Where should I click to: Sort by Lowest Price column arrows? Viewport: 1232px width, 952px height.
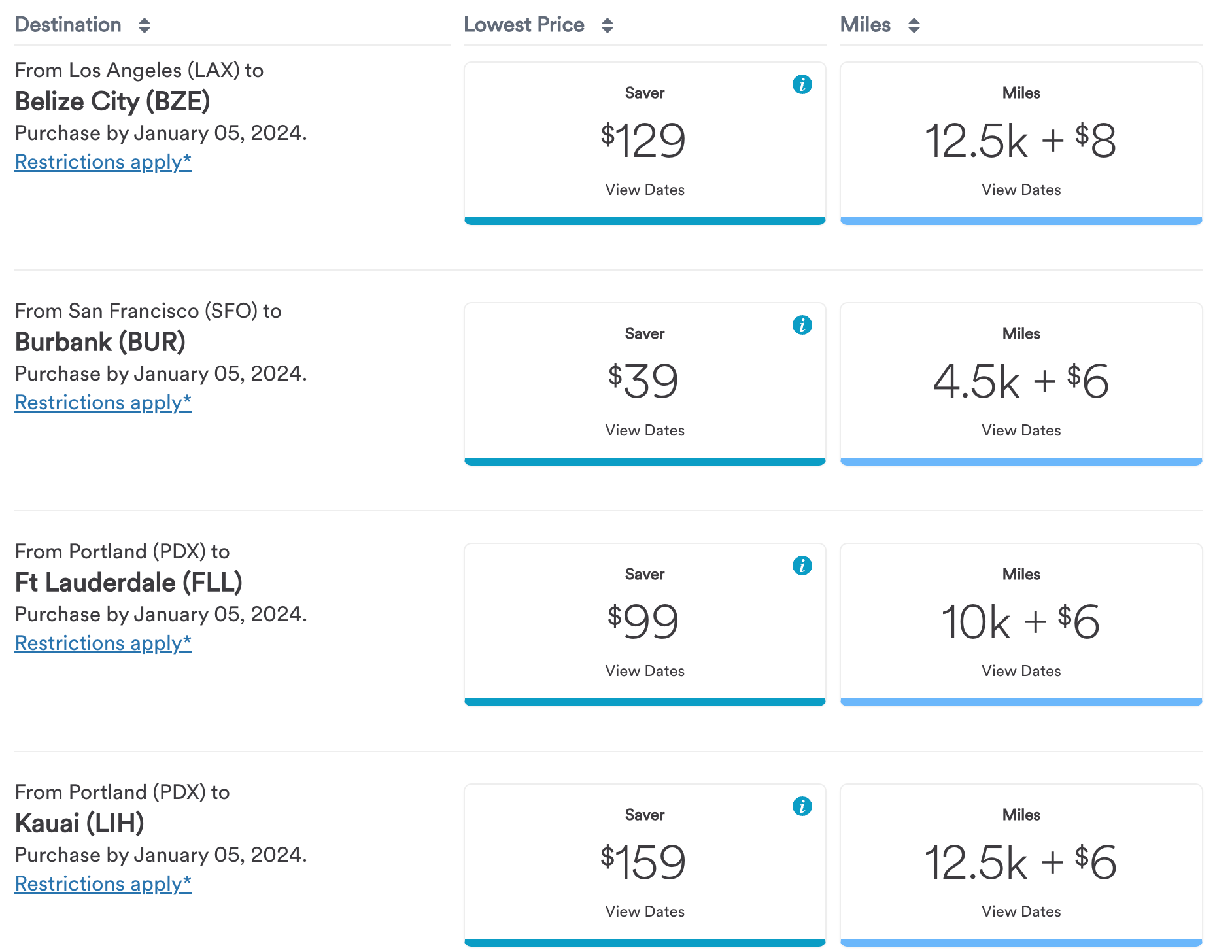pyautogui.click(x=607, y=25)
